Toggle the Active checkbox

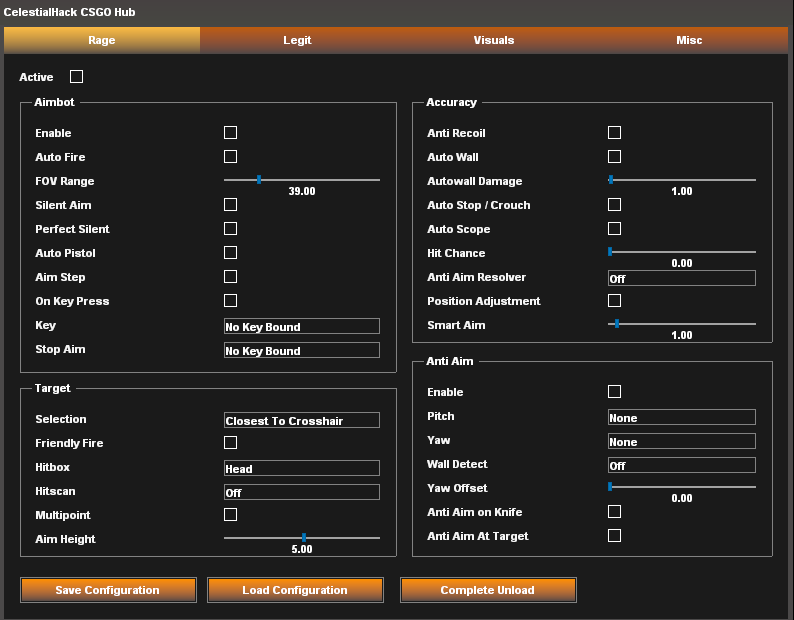click(76, 76)
